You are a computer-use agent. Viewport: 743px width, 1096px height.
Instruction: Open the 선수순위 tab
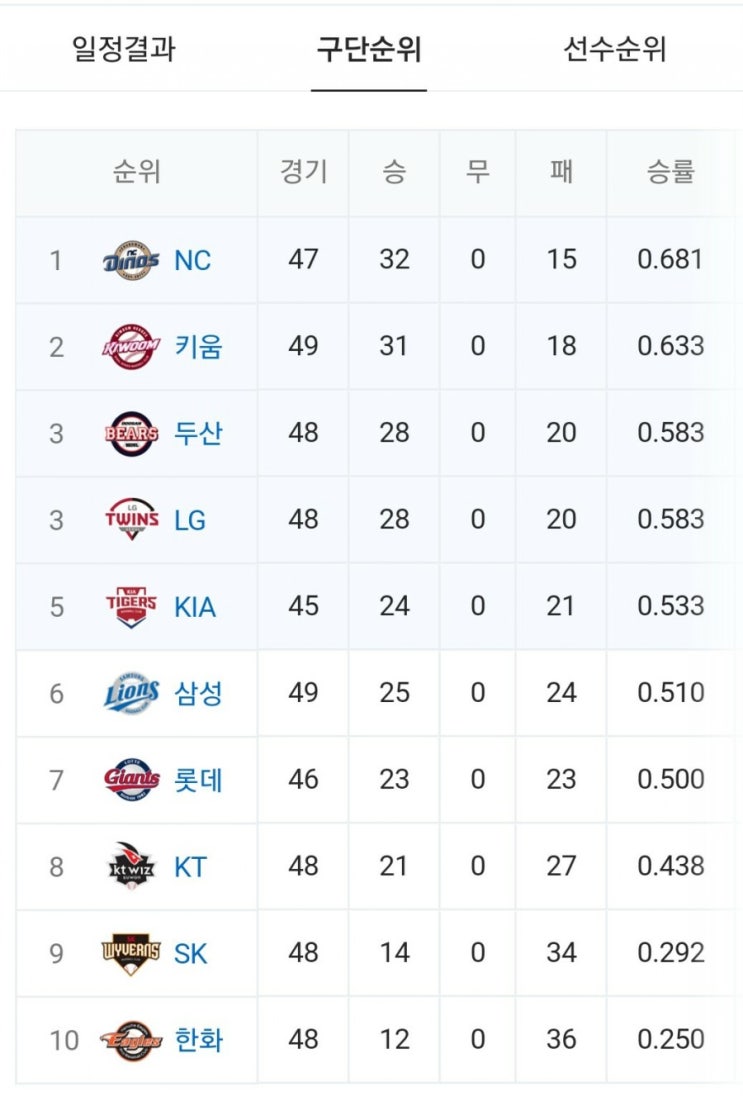coord(615,50)
